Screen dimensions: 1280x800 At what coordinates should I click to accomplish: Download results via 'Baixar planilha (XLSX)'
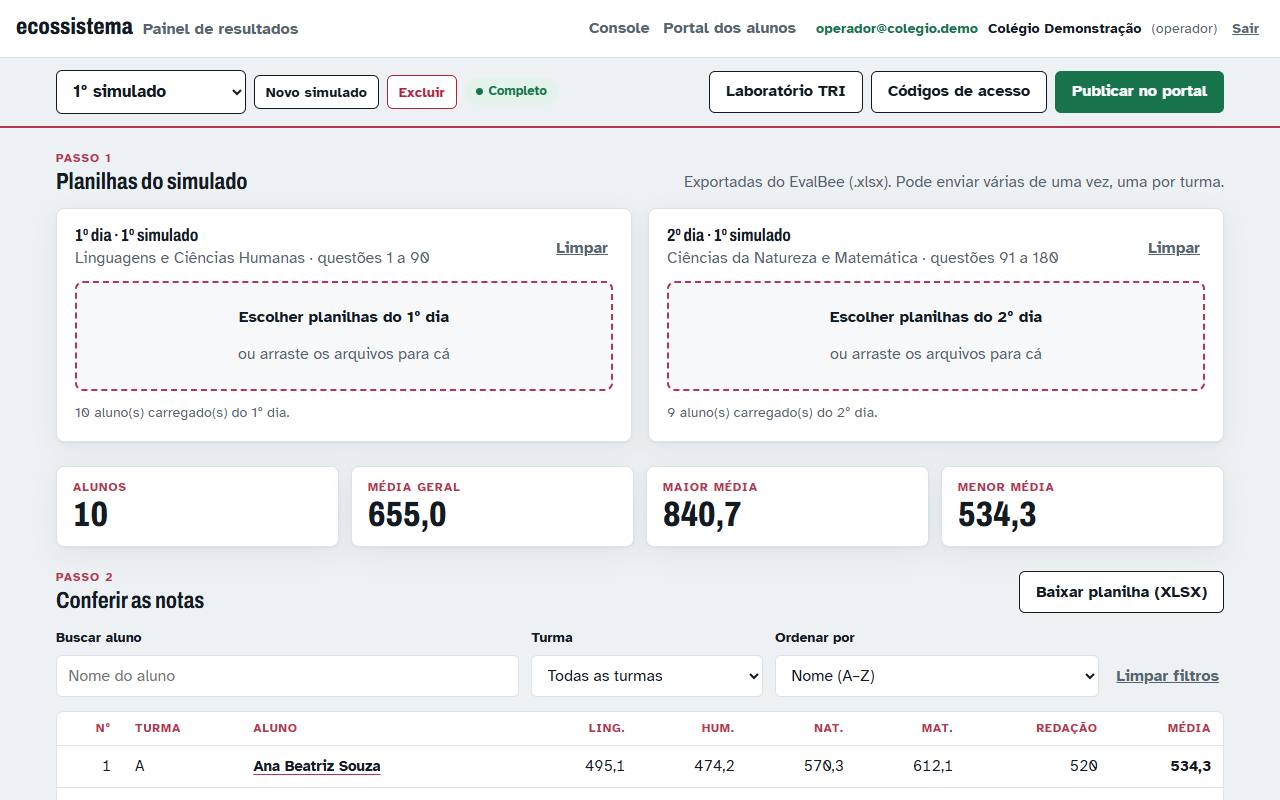click(x=1121, y=592)
